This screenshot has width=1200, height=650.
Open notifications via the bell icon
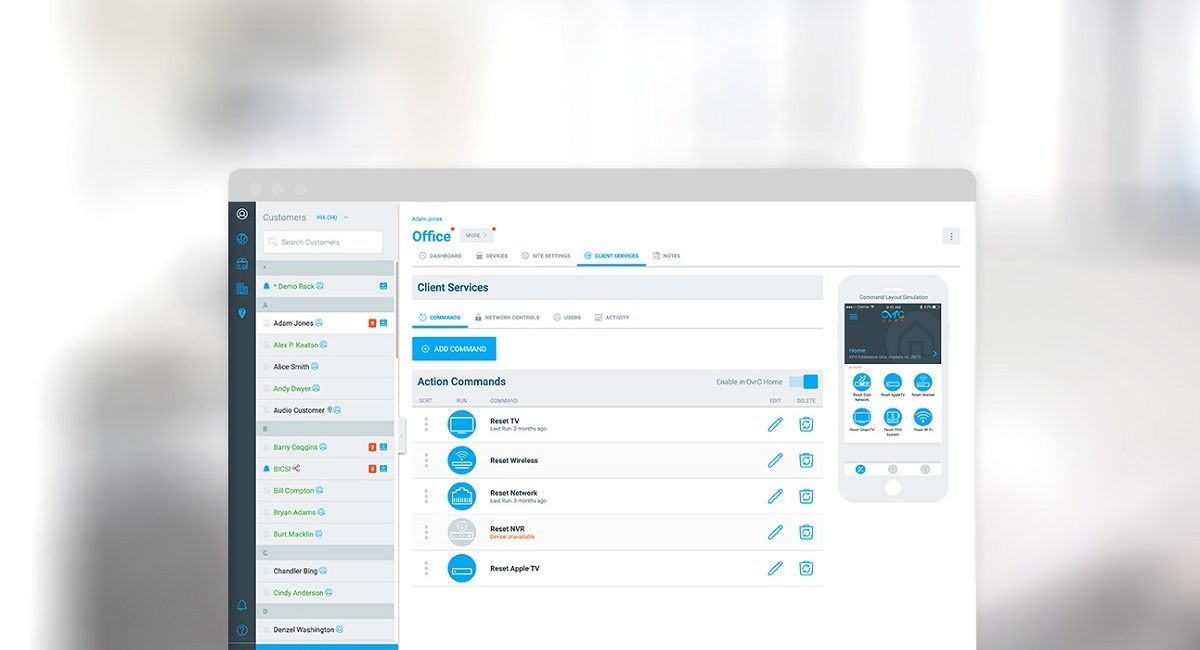(241, 604)
